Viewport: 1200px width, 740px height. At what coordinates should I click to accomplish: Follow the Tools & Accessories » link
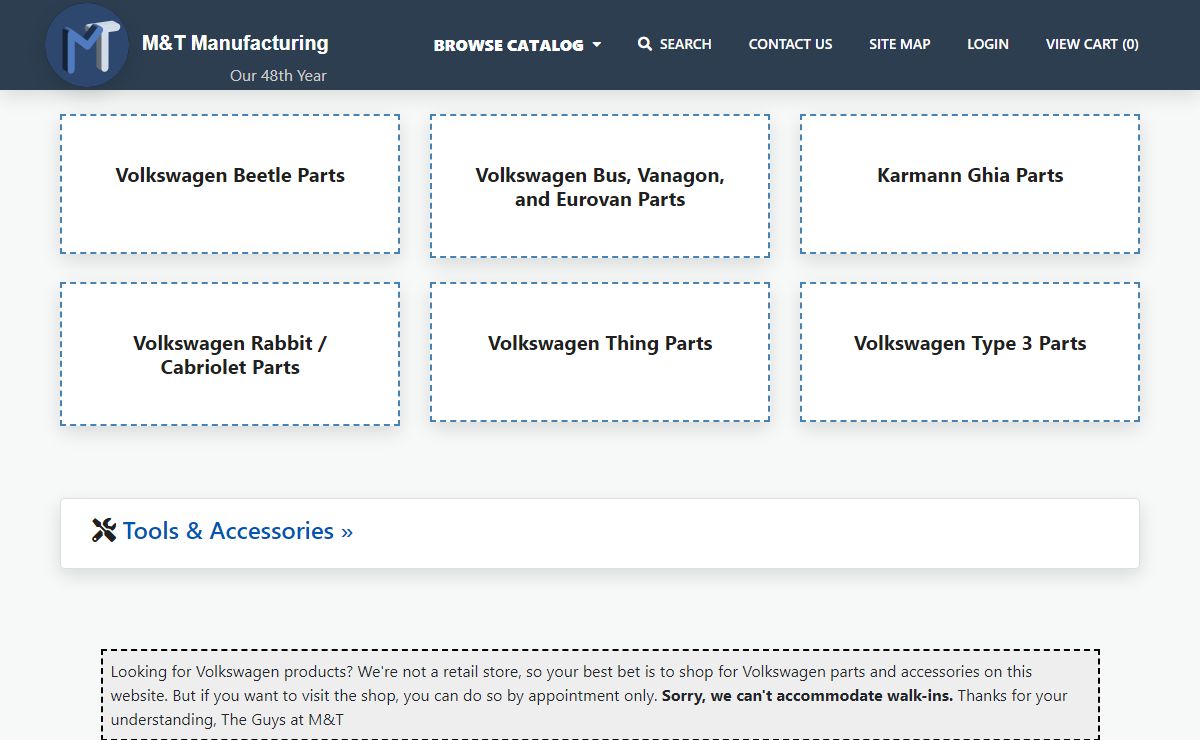(238, 531)
